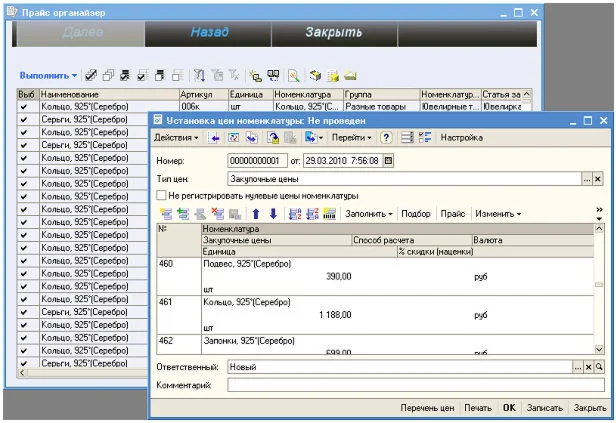The image size is (616, 423).
Task: Expand the Заполнить dropdown
Action: [x=369, y=214]
